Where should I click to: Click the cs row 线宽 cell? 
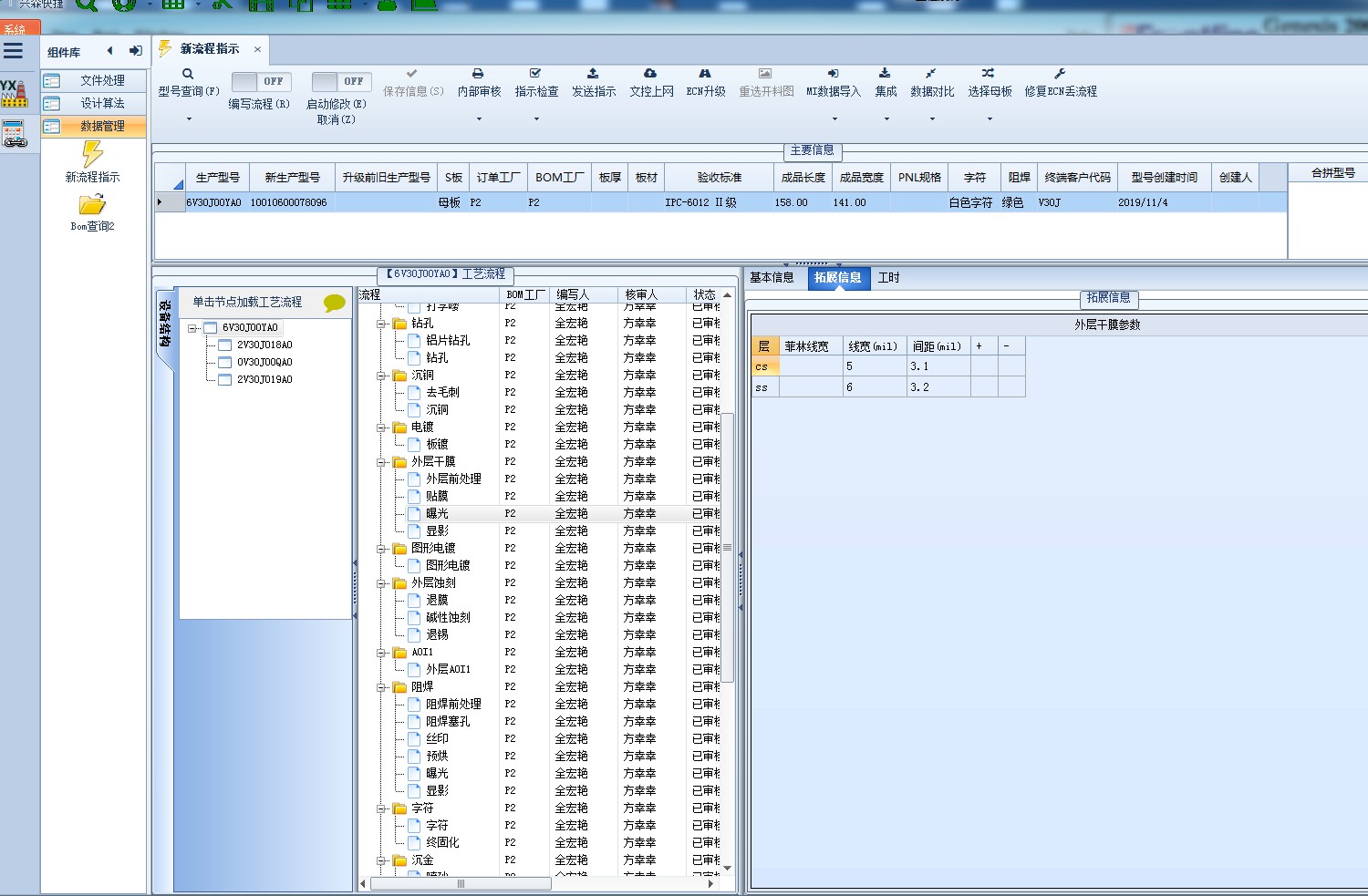click(875, 366)
